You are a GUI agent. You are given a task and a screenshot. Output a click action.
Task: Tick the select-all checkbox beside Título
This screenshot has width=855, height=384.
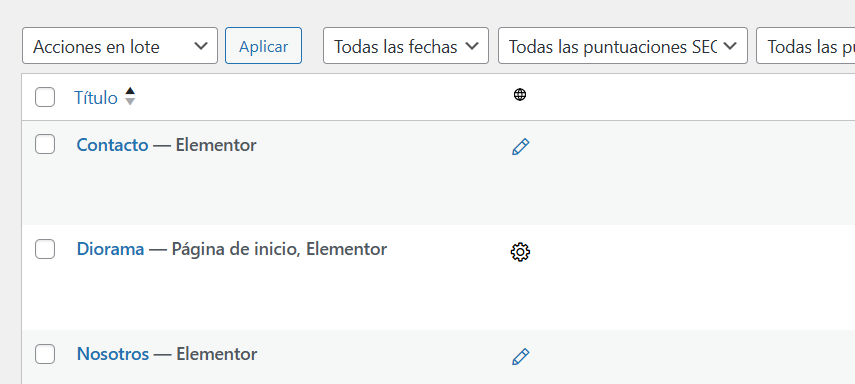pos(45,98)
